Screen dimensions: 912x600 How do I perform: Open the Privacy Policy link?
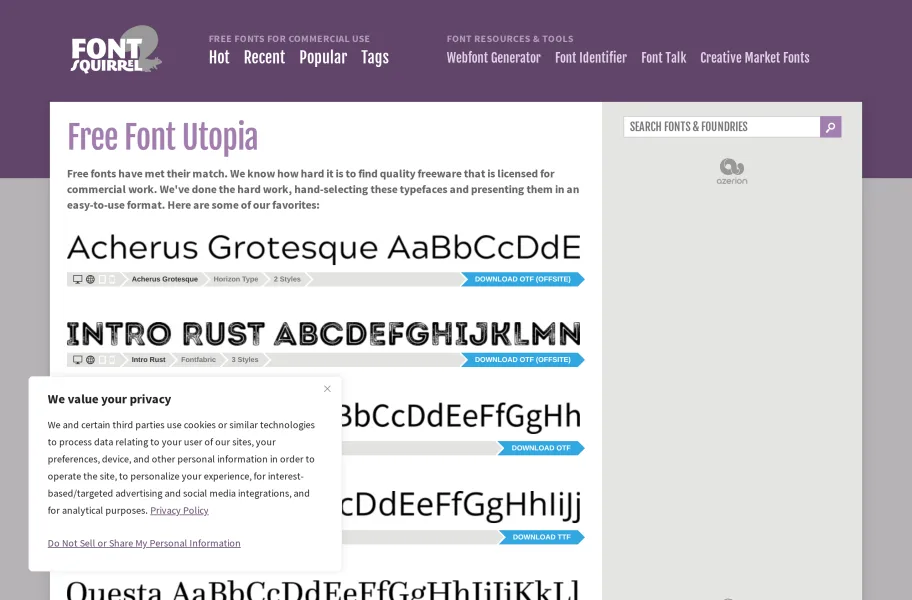point(179,510)
